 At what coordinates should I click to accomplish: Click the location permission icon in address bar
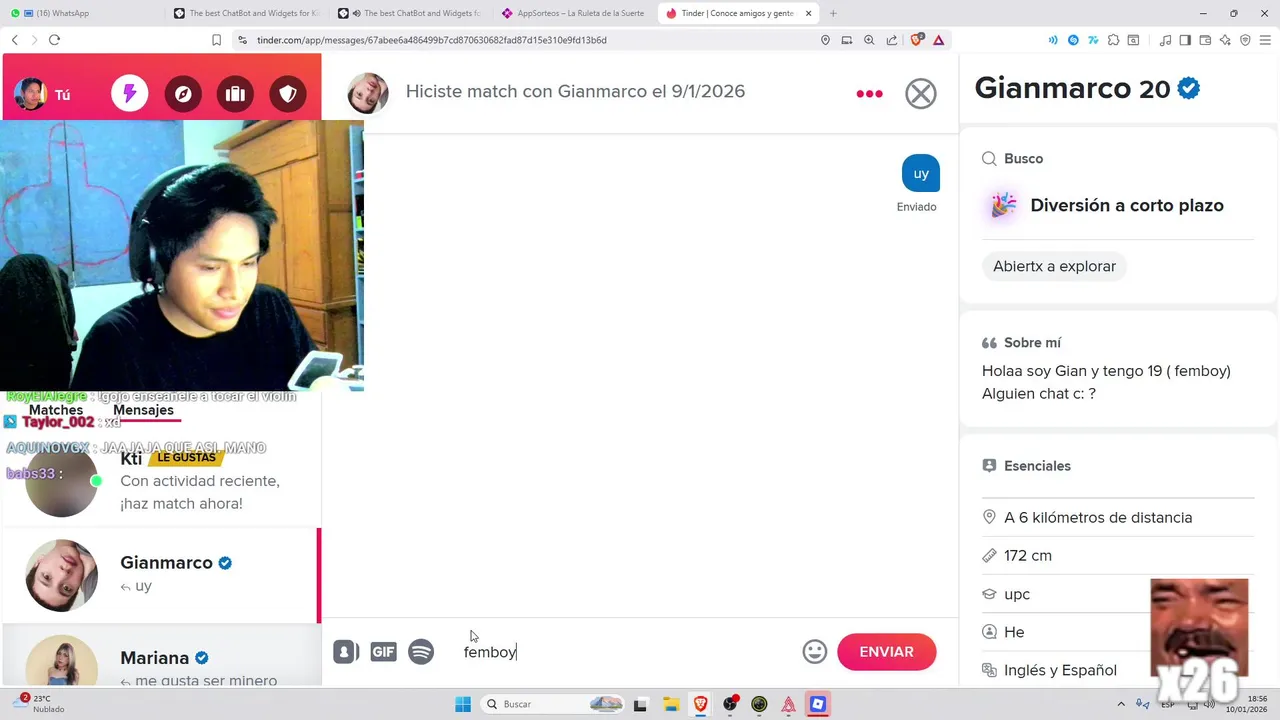(825, 40)
